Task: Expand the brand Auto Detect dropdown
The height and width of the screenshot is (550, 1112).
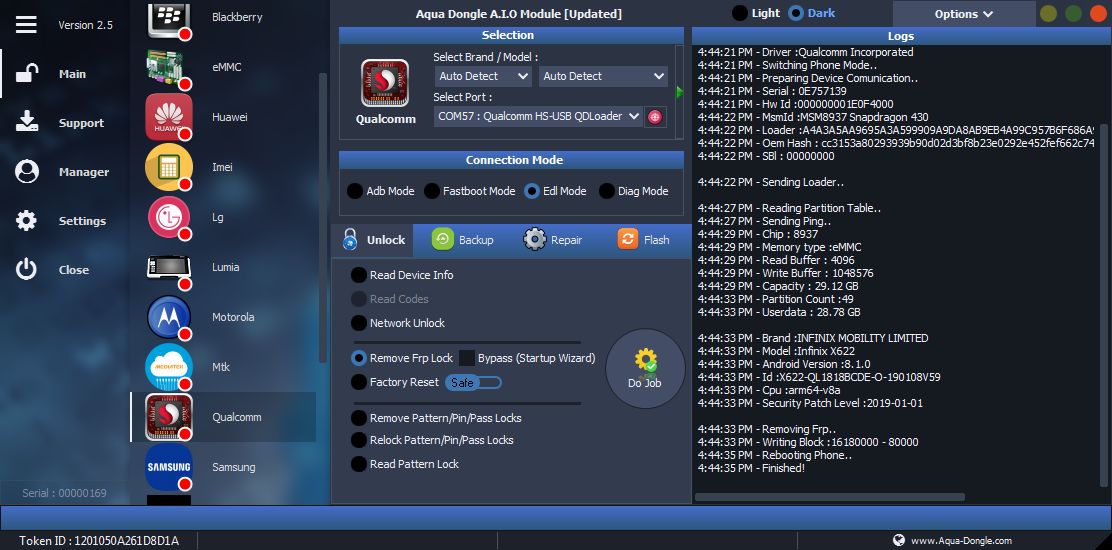Action: [x=484, y=76]
